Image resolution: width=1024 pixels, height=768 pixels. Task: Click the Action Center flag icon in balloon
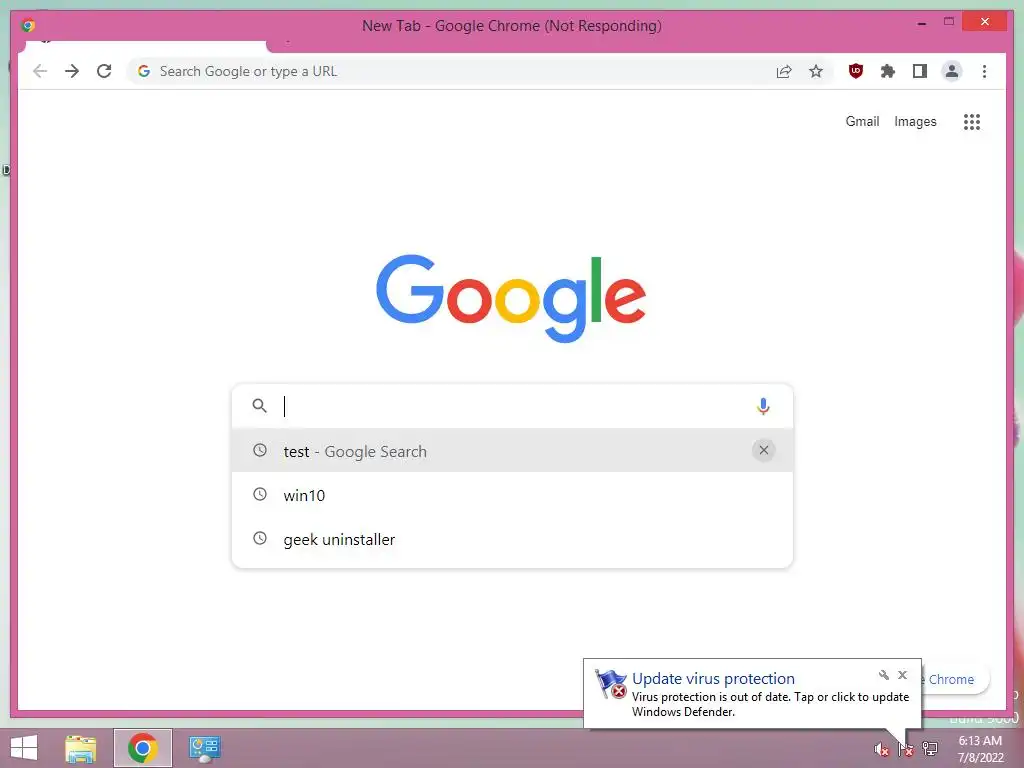point(611,684)
